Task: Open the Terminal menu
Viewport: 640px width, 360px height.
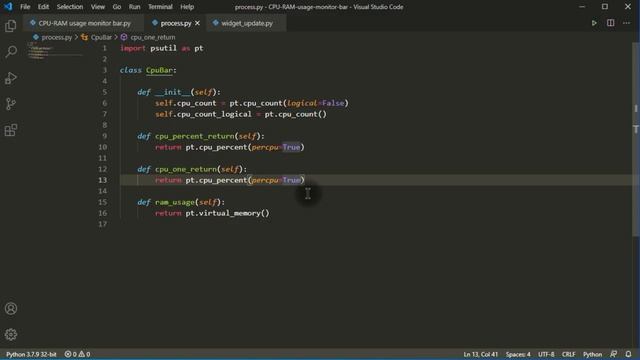Action: tap(160, 7)
